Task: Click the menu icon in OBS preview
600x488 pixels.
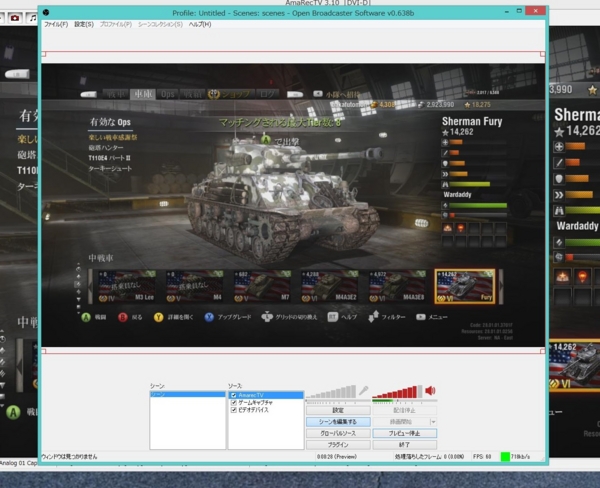Action: pos(421,317)
